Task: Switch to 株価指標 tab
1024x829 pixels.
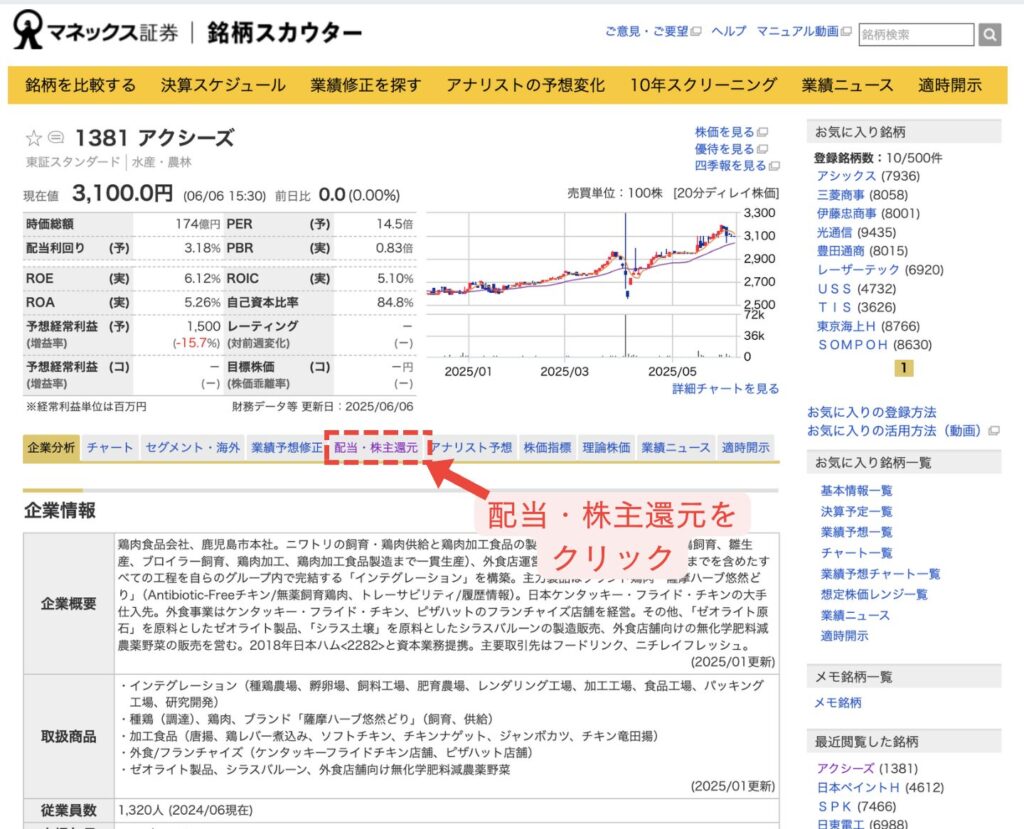Action: 547,447
